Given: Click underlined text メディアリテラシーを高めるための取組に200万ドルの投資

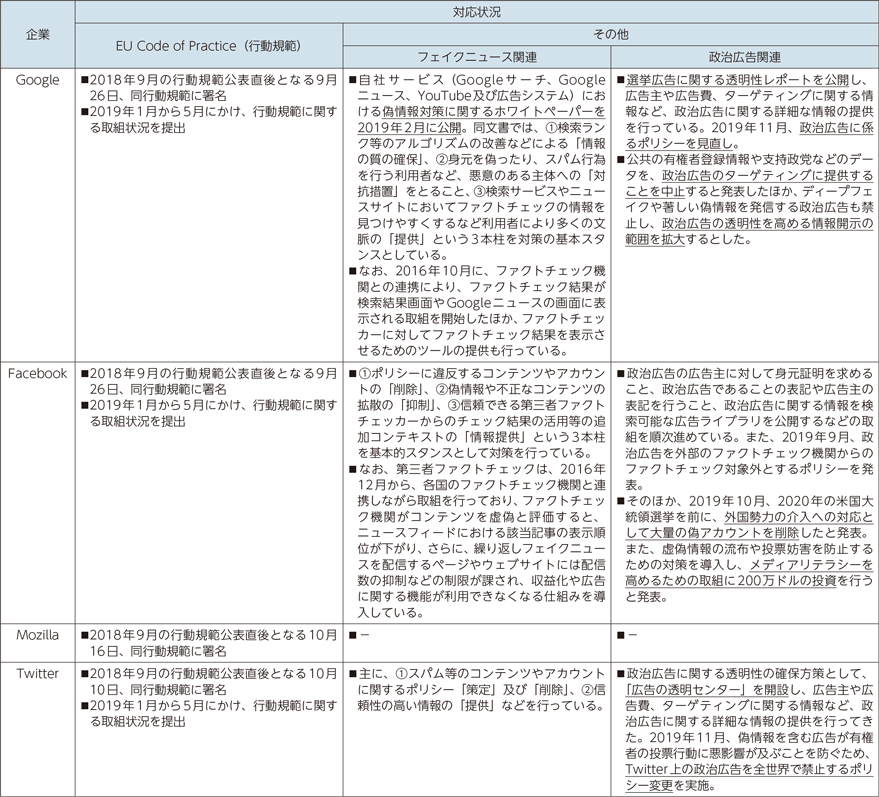Looking at the screenshot, I should tap(750, 573).
